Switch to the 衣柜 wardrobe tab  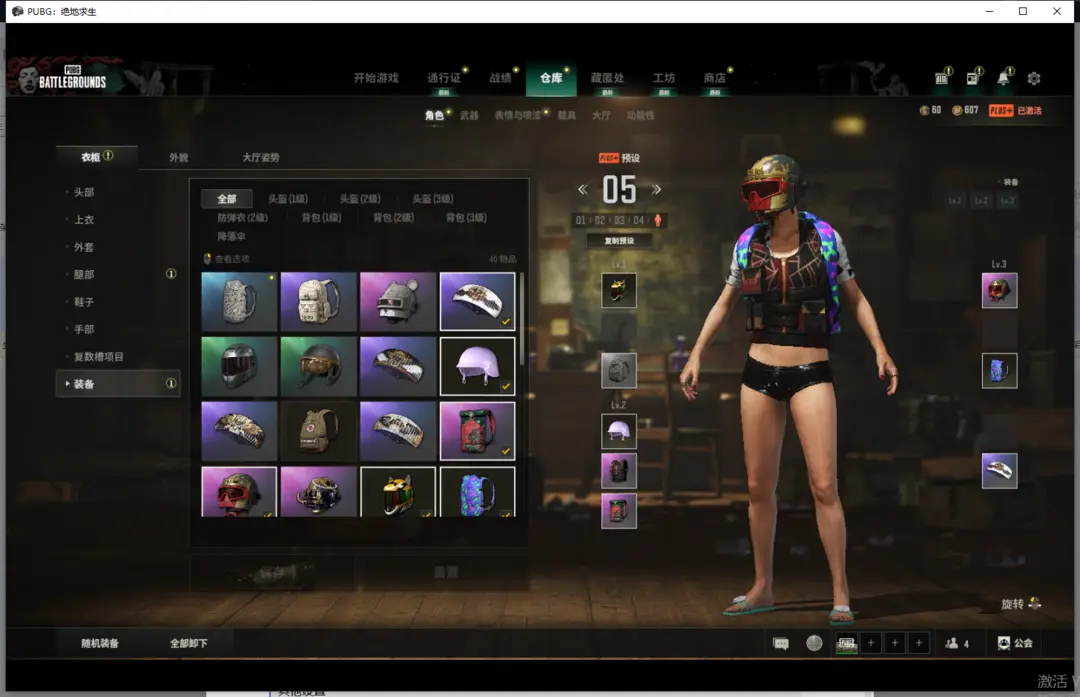96,157
